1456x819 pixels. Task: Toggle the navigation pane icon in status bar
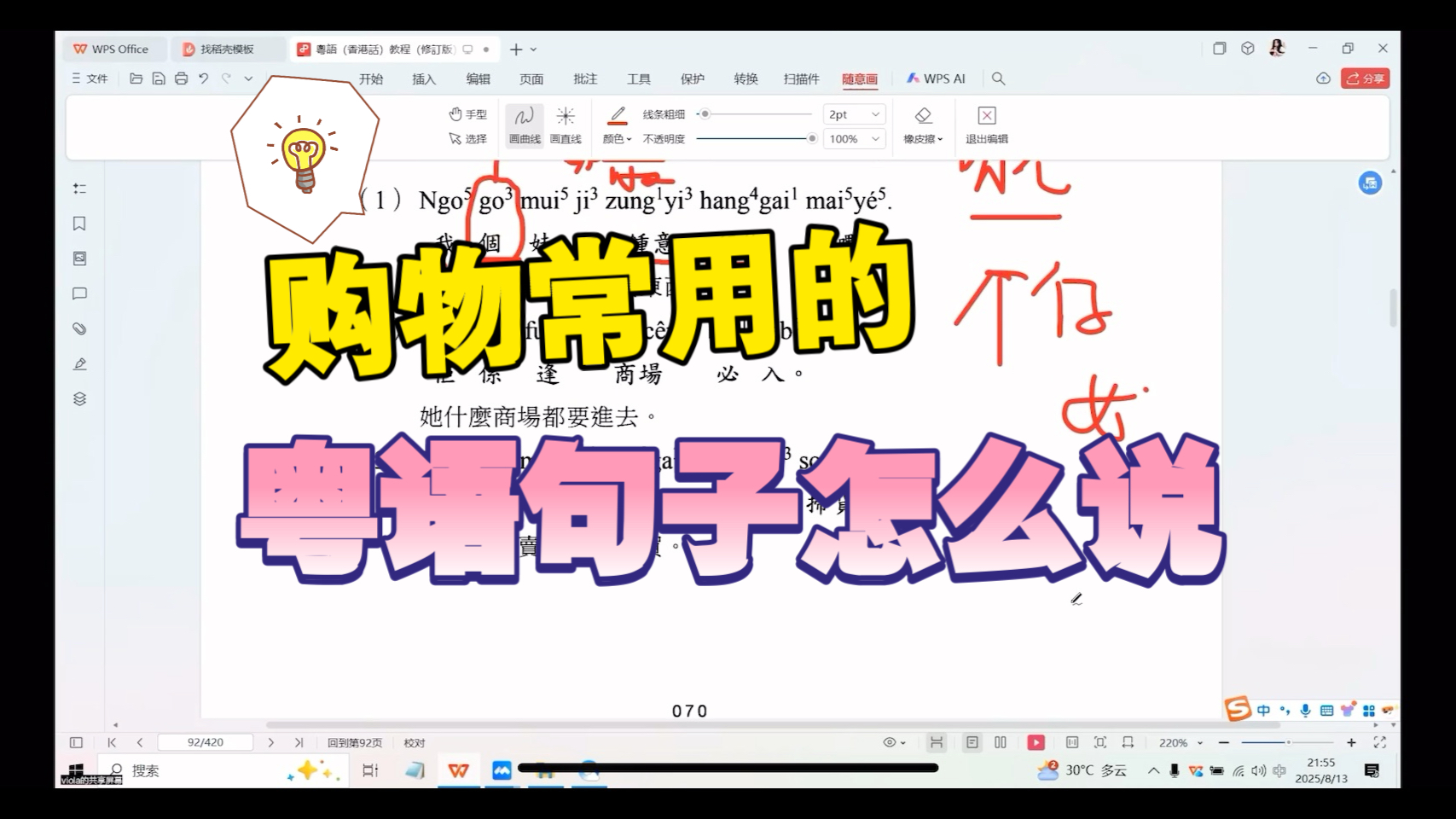click(x=76, y=743)
